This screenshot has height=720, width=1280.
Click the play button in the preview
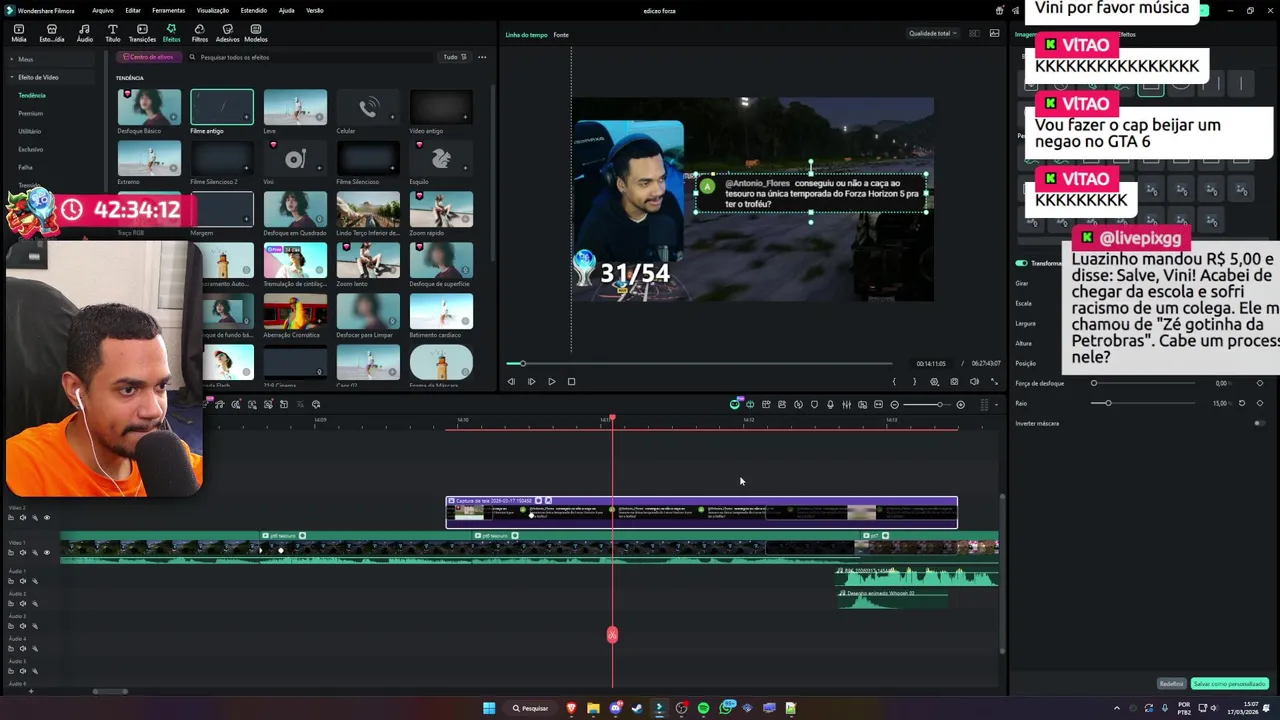pyautogui.click(x=551, y=381)
